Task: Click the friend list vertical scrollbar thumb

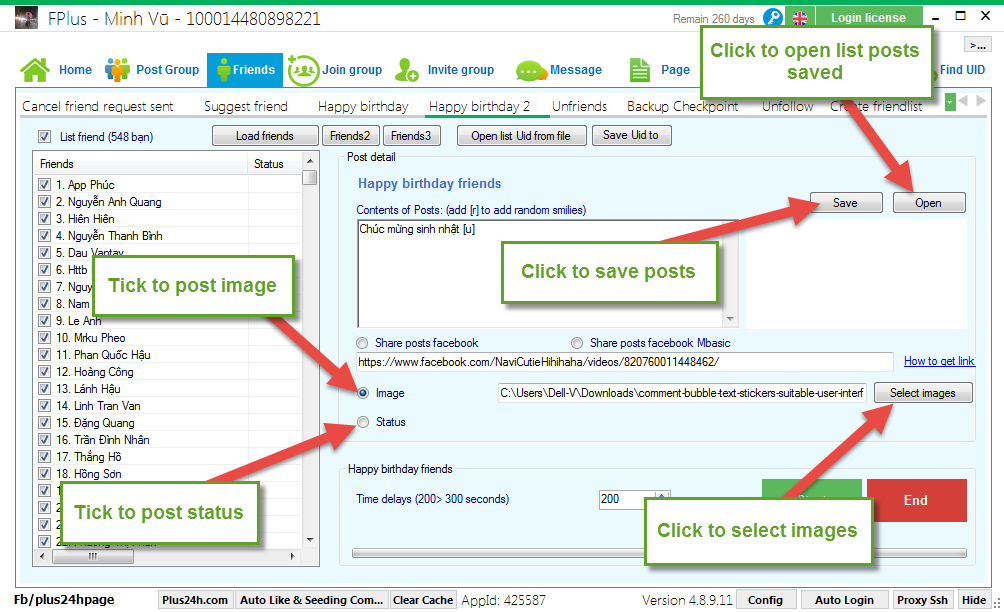Action: (310, 177)
